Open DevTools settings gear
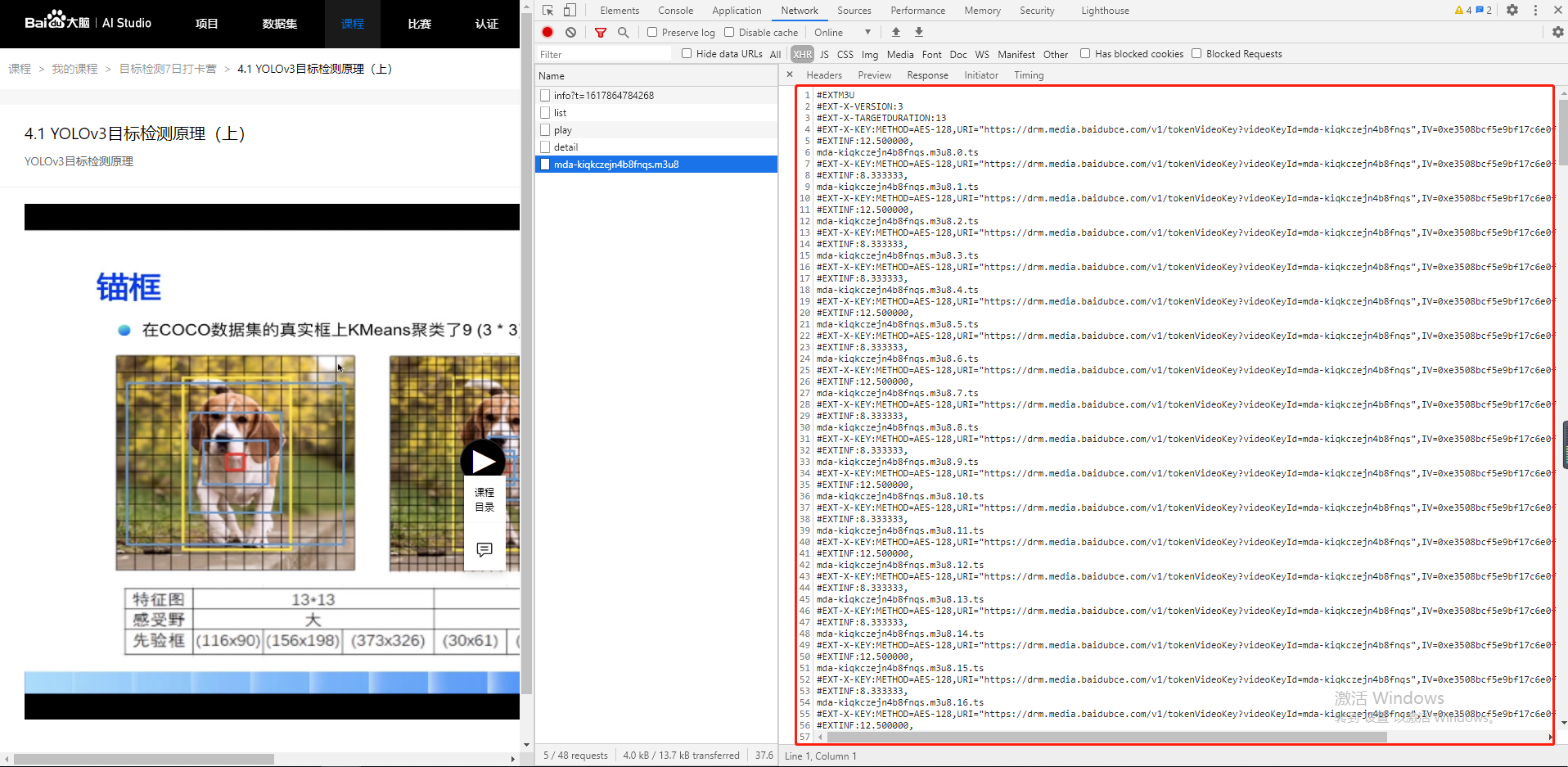 (x=1512, y=10)
